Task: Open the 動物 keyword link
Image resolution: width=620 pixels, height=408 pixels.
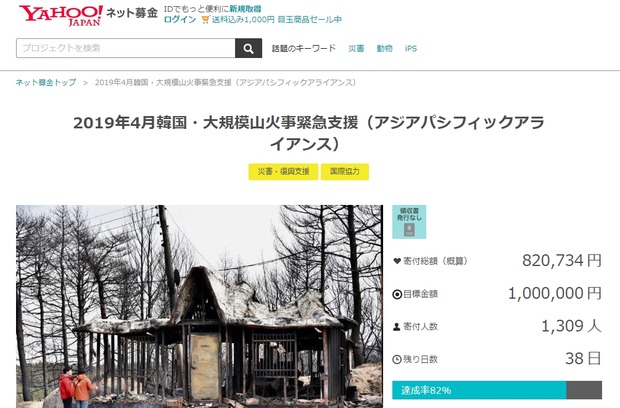Action: (x=384, y=48)
